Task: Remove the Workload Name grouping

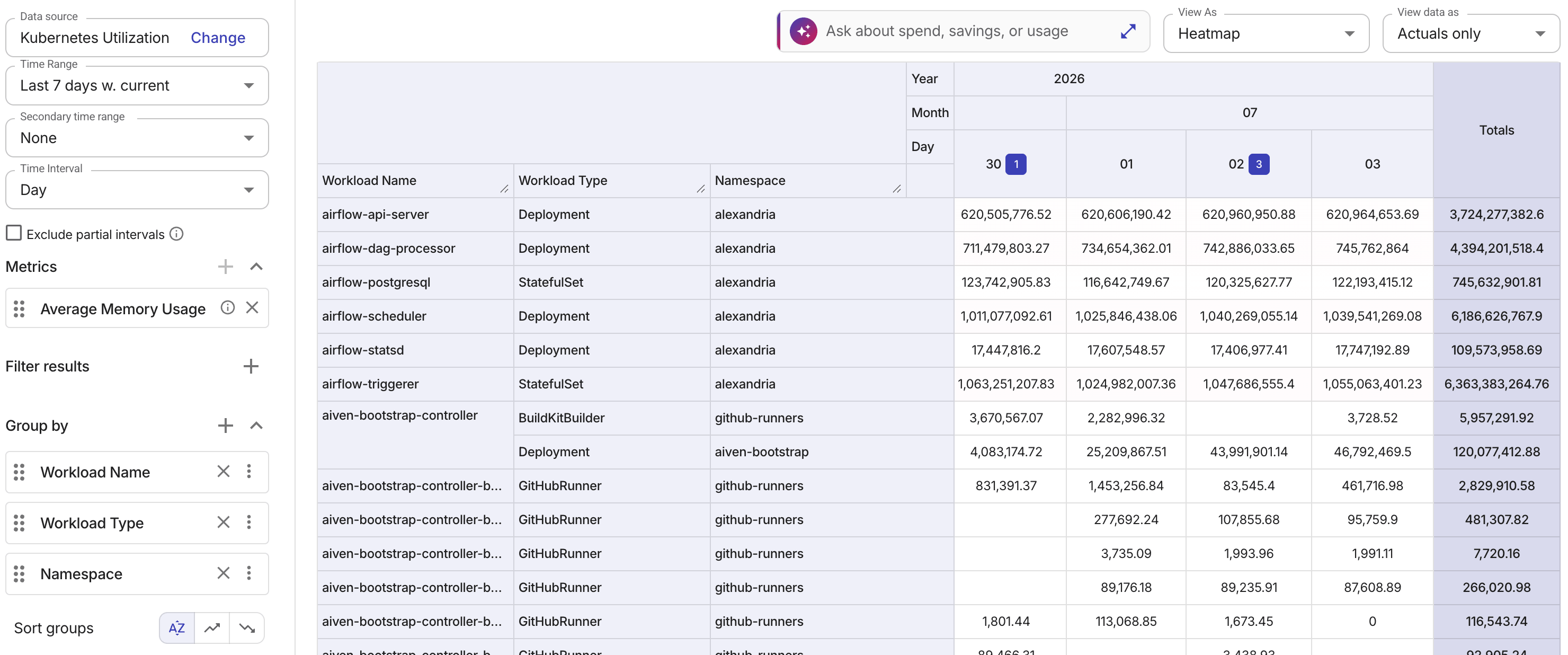Action: click(x=224, y=471)
